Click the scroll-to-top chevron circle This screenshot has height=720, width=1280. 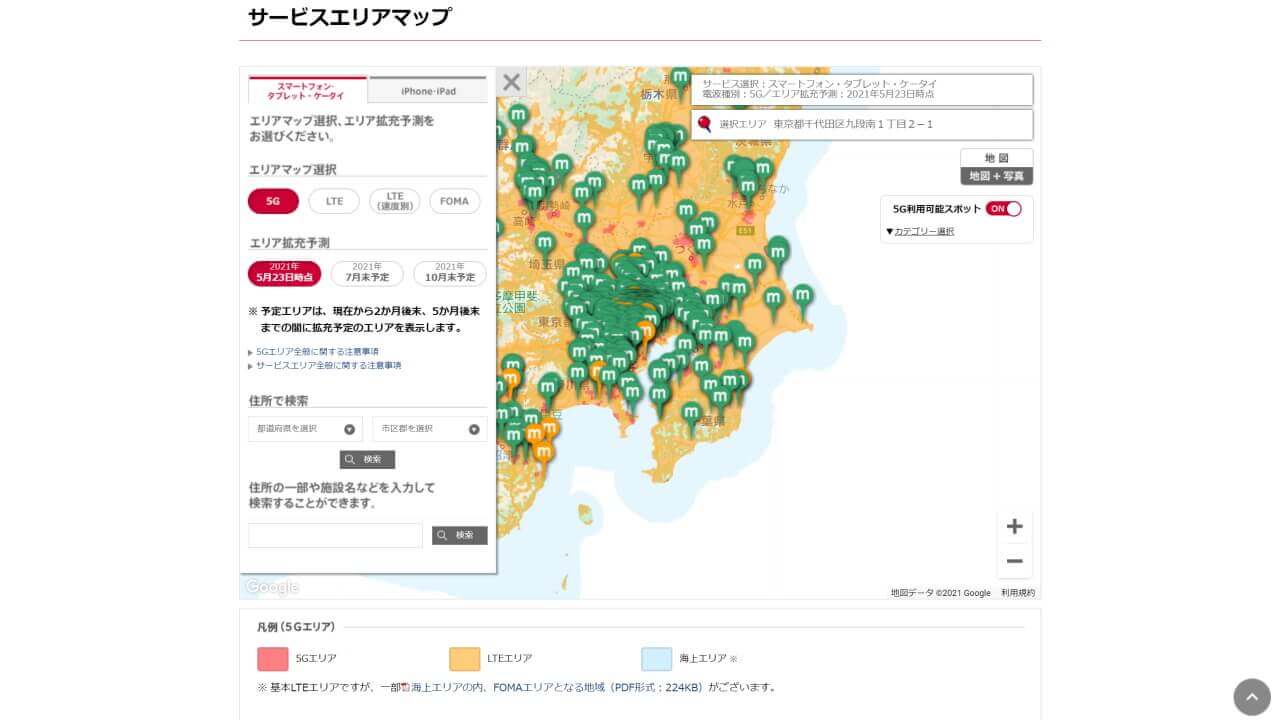(x=1251, y=695)
